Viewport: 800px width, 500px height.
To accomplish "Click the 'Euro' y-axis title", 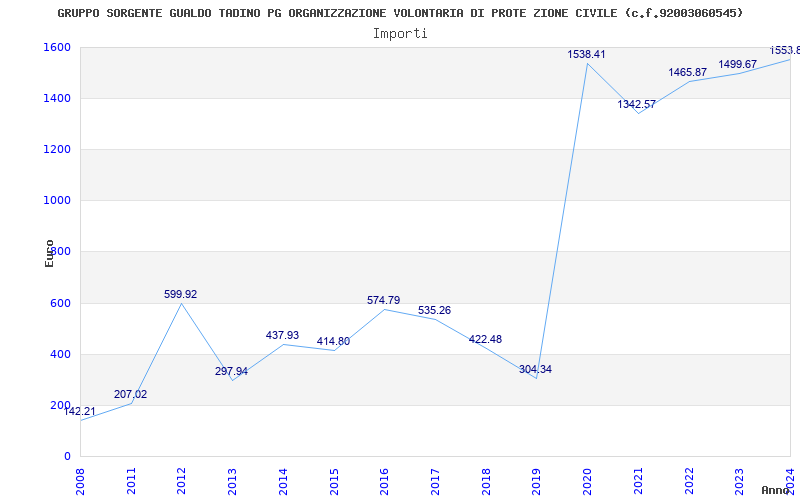I will point(49,254).
